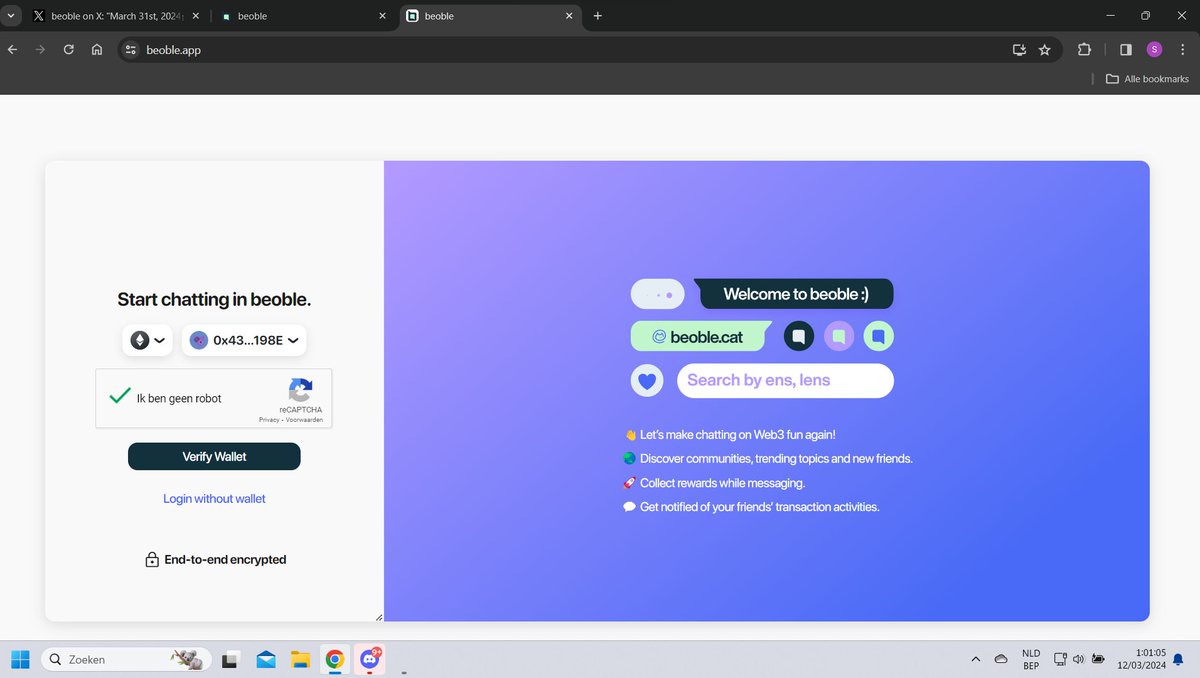
Task: Click the lock icon beside End-to-end encrypted
Action: (x=152, y=560)
